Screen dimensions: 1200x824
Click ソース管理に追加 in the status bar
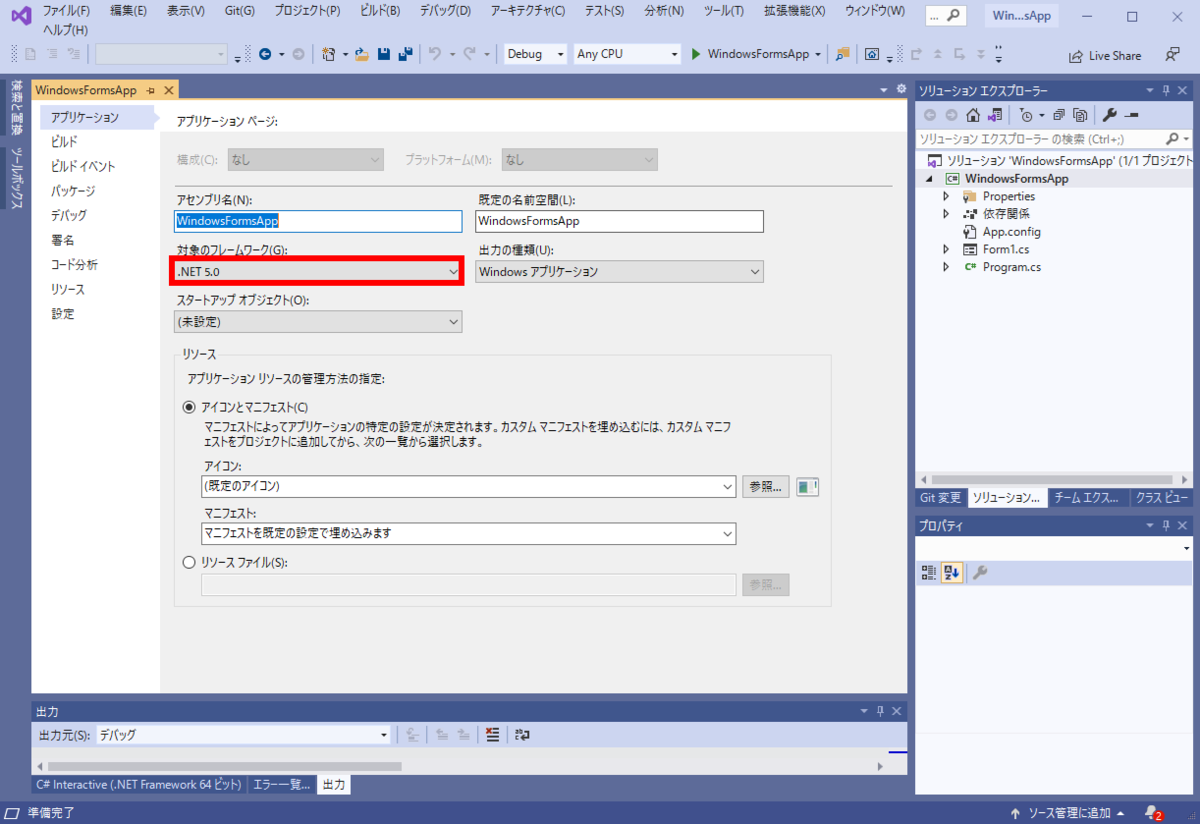pyautogui.click(x=1067, y=813)
